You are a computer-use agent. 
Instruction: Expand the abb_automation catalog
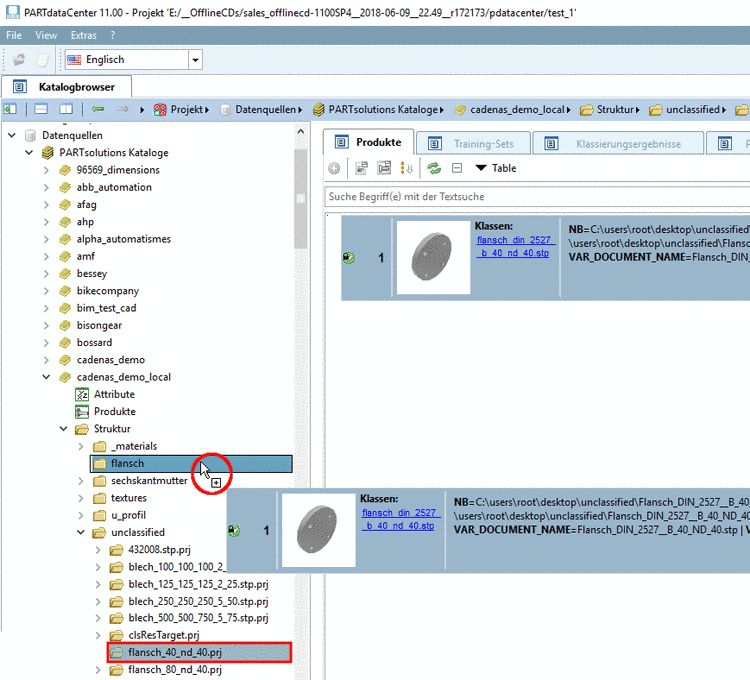tap(46, 187)
